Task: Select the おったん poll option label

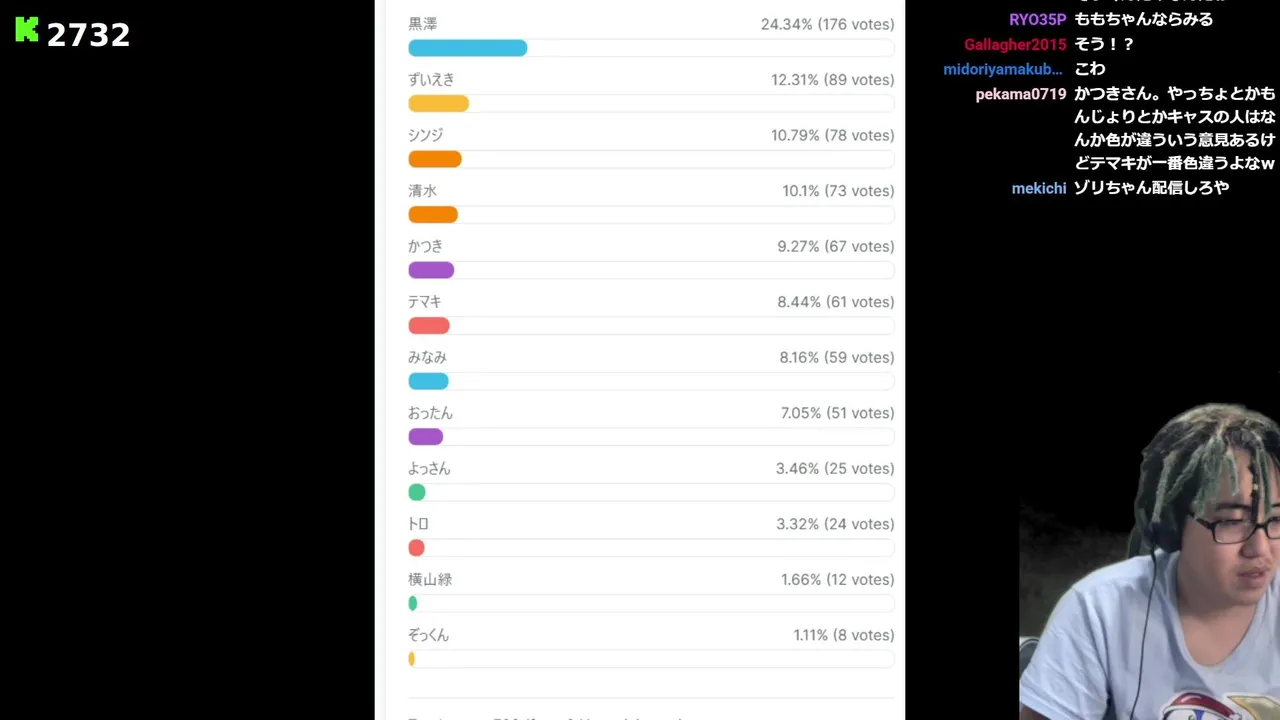Action: 430,413
